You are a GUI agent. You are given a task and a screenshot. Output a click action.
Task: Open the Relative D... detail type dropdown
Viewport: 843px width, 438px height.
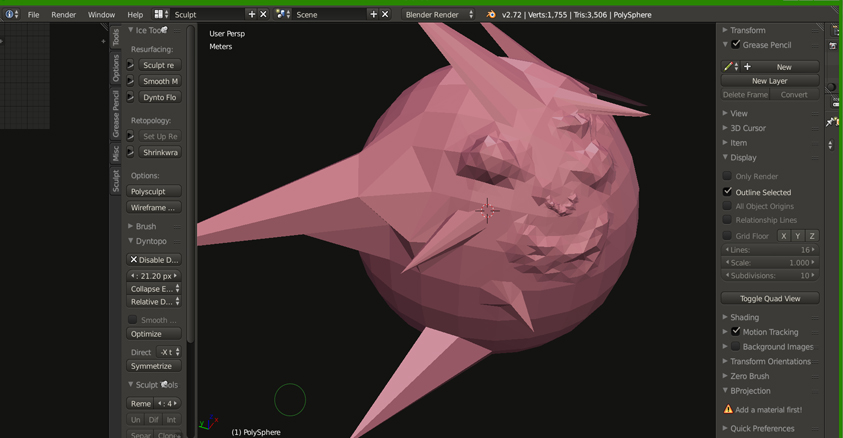(x=154, y=301)
